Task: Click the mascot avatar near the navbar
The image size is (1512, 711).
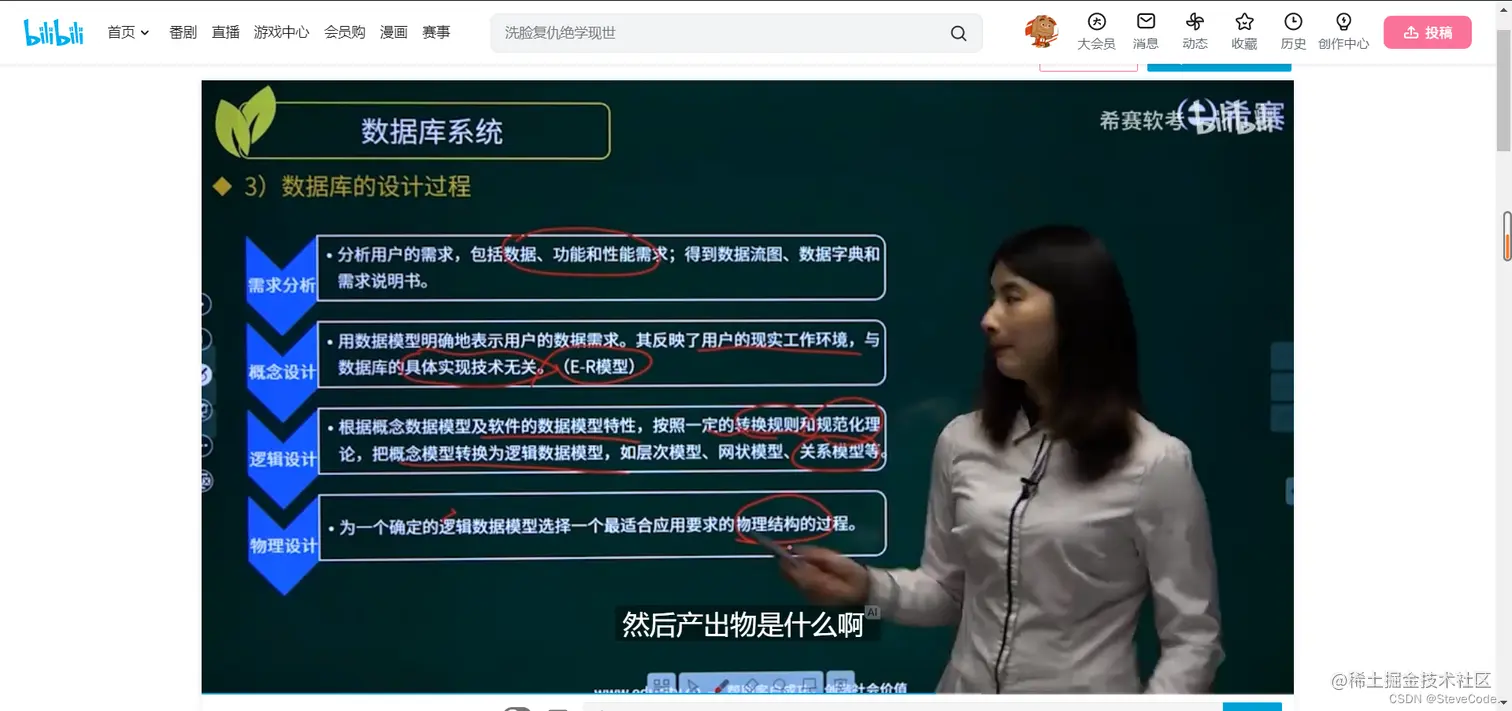Action: [x=1040, y=31]
